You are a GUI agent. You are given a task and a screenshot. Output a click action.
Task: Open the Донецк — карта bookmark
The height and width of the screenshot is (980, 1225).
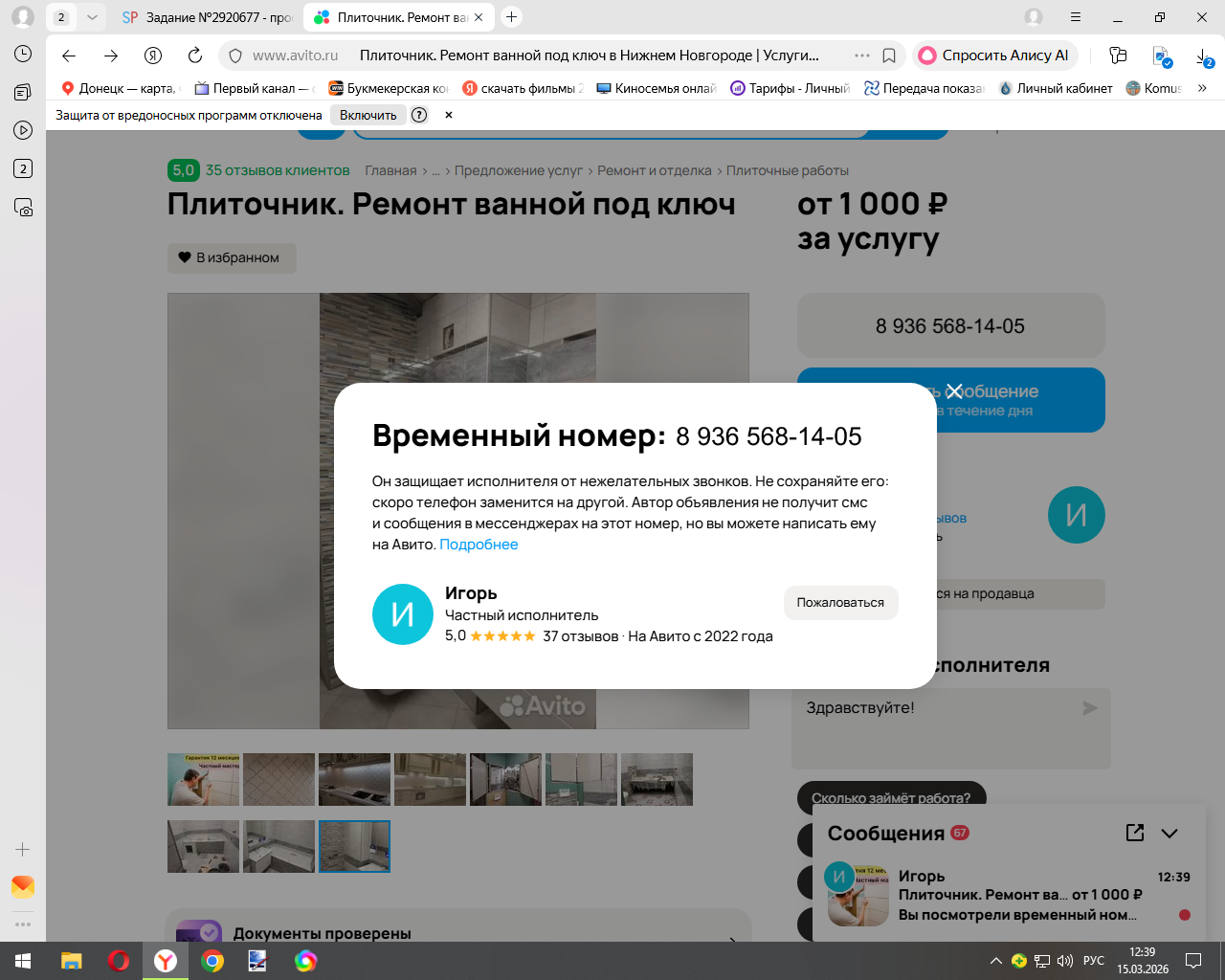point(120,88)
